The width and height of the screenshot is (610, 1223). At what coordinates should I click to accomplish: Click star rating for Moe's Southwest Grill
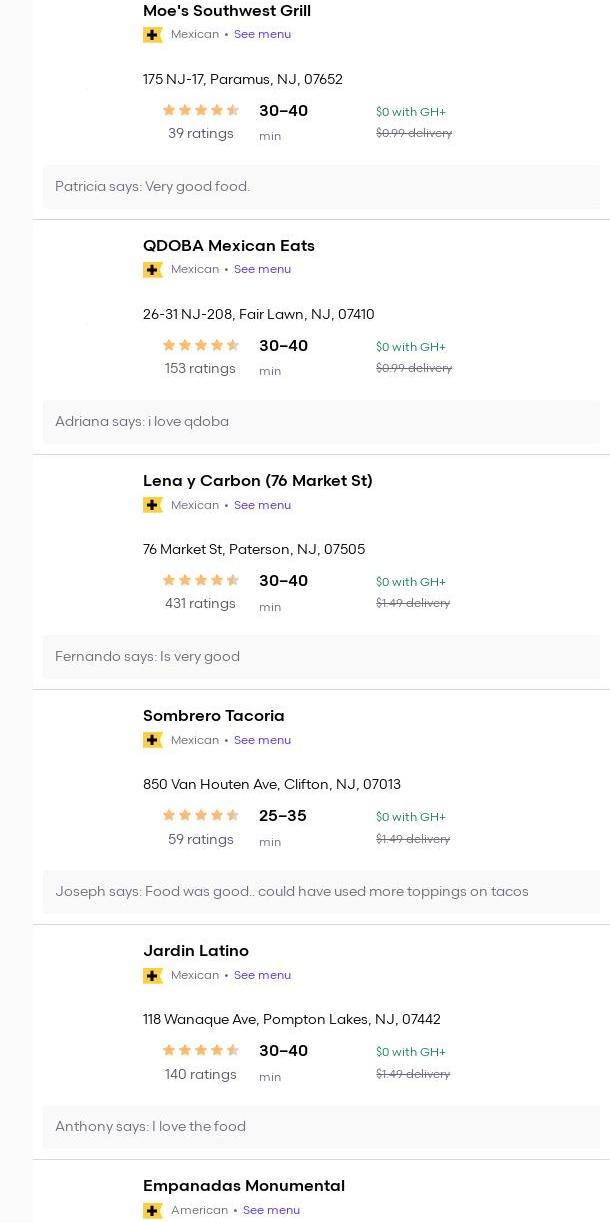coord(200,111)
